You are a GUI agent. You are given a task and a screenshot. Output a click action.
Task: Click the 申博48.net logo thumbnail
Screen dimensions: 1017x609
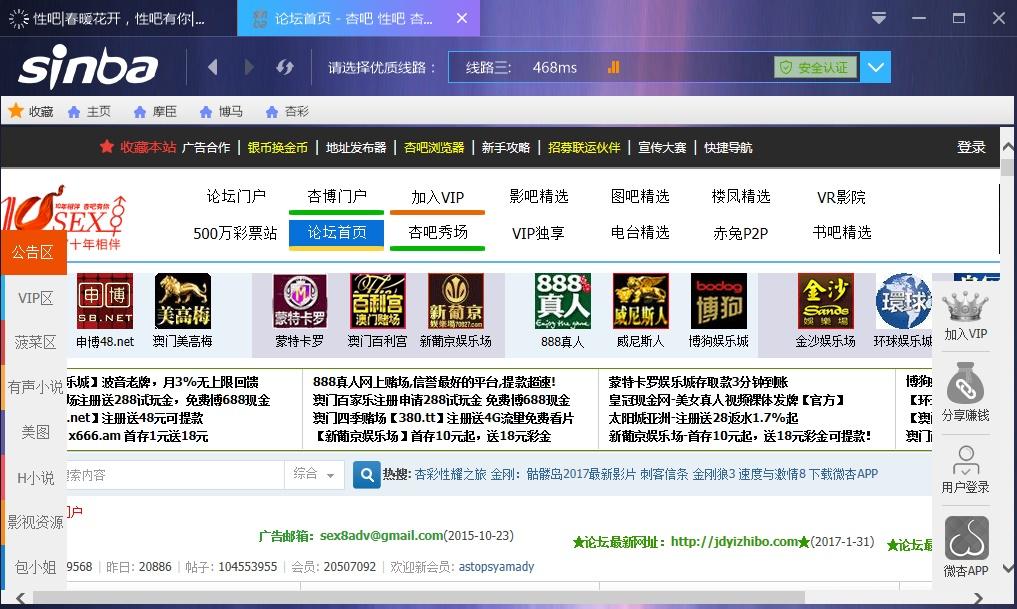pyautogui.click(x=105, y=301)
